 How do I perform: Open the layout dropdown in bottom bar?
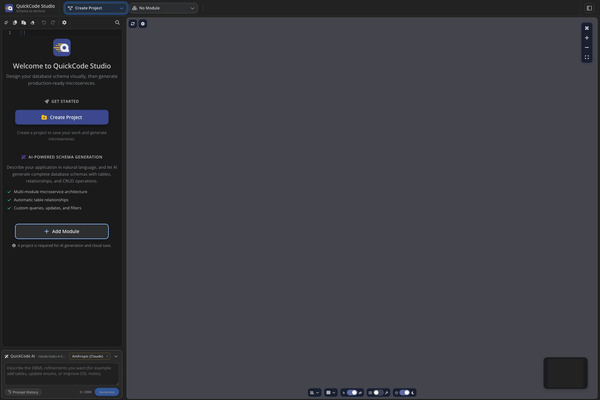(315, 392)
